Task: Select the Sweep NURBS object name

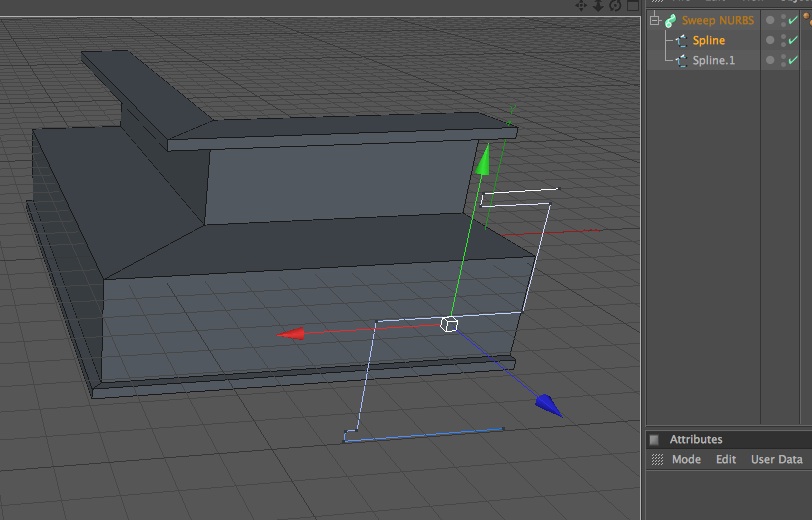Action: click(718, 20)
